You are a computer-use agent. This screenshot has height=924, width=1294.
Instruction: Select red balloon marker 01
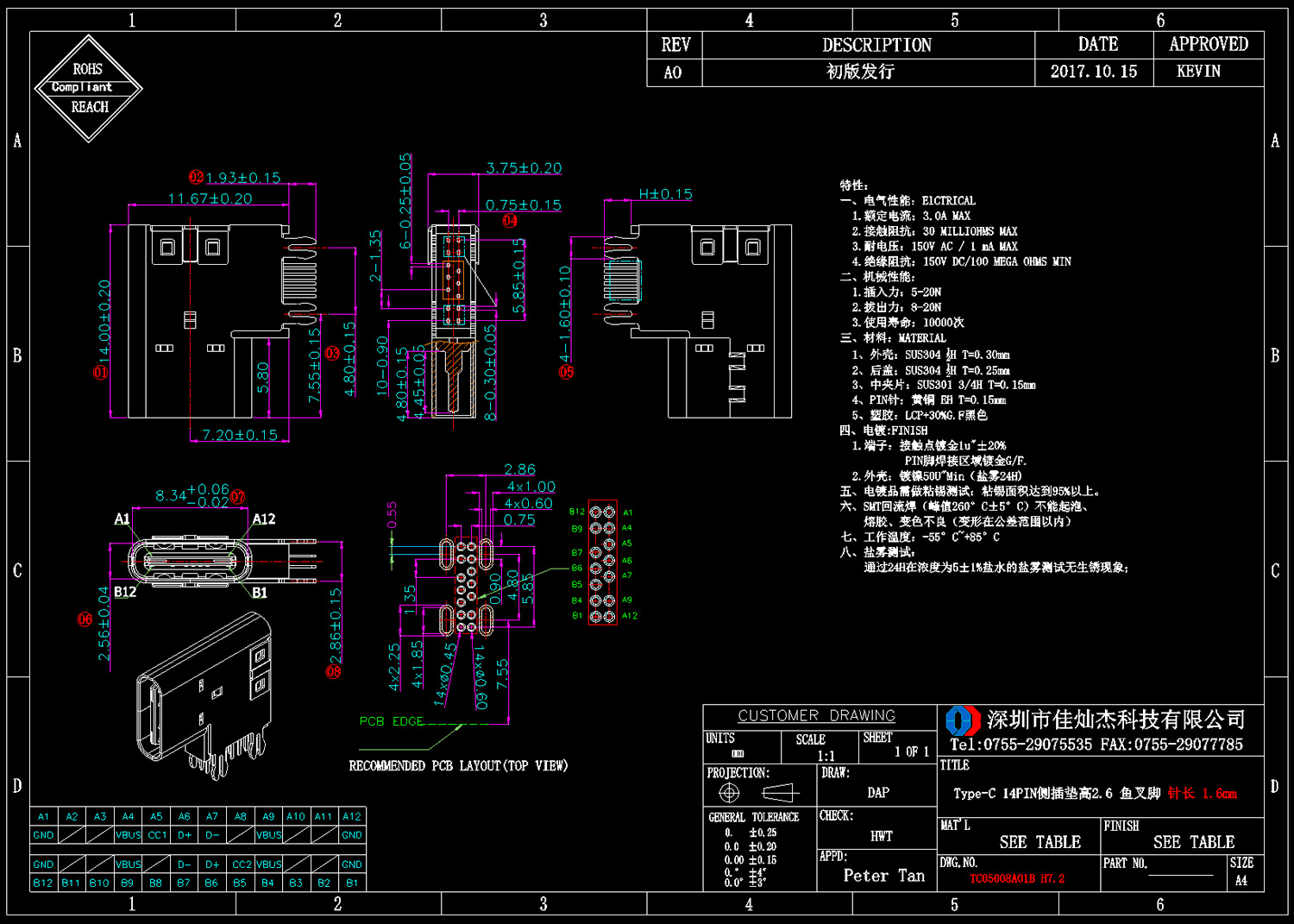pos(101,373)
